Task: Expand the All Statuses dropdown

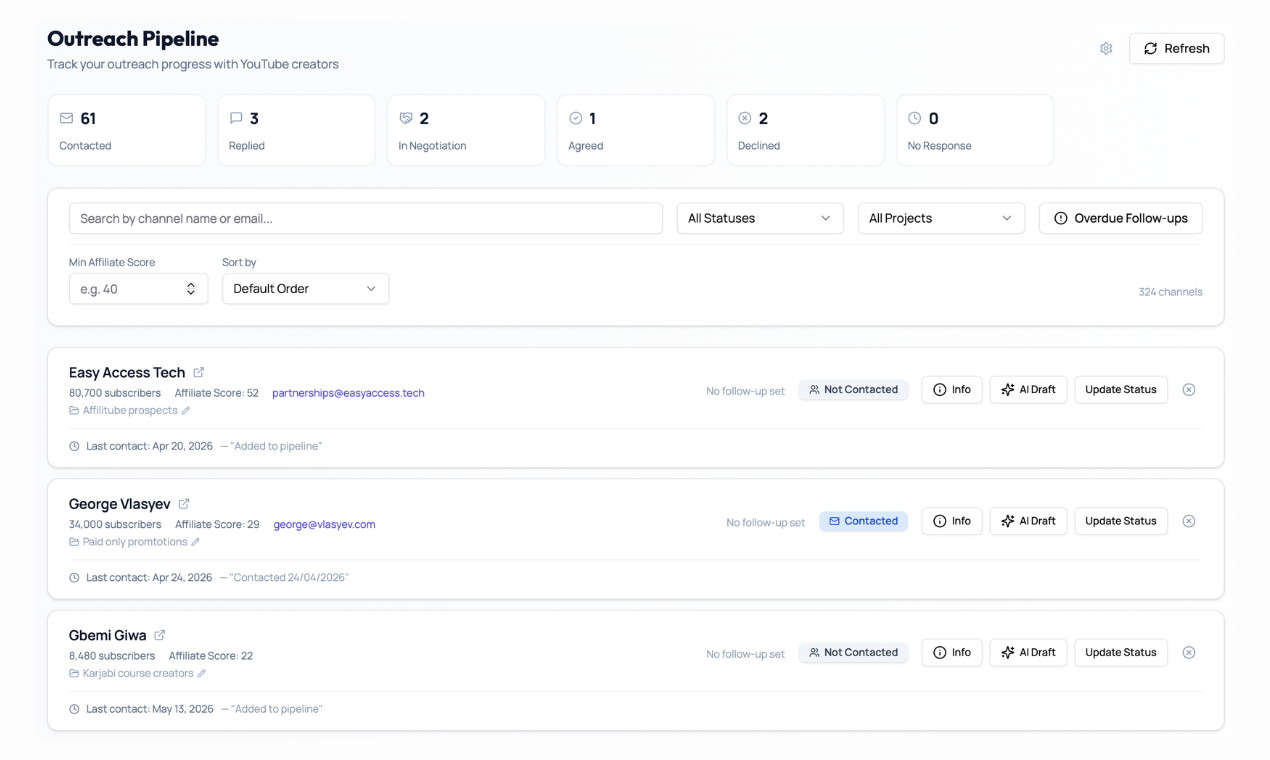Action: (760, 218)
